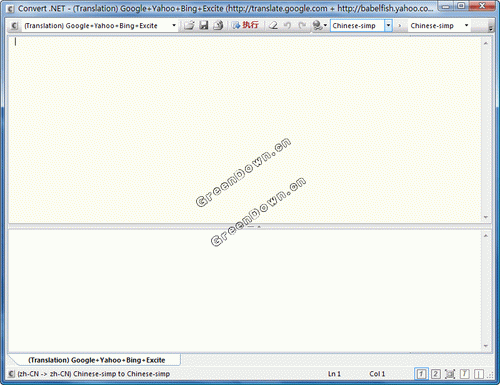Click the save floppy disk icon
The image size is (500, 385).
tap(204, 25)
